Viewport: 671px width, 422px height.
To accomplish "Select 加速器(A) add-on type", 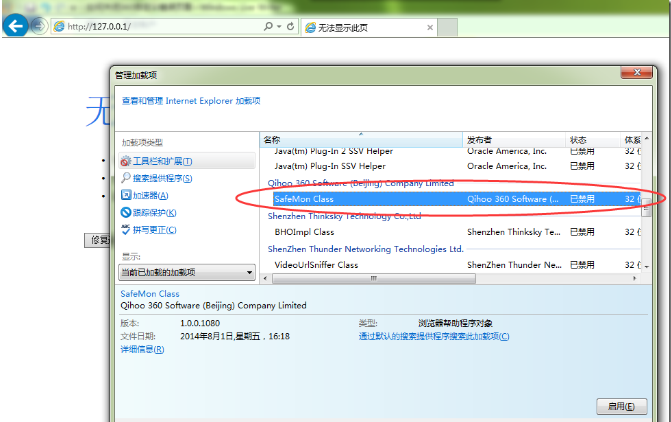I will (150, 196).
